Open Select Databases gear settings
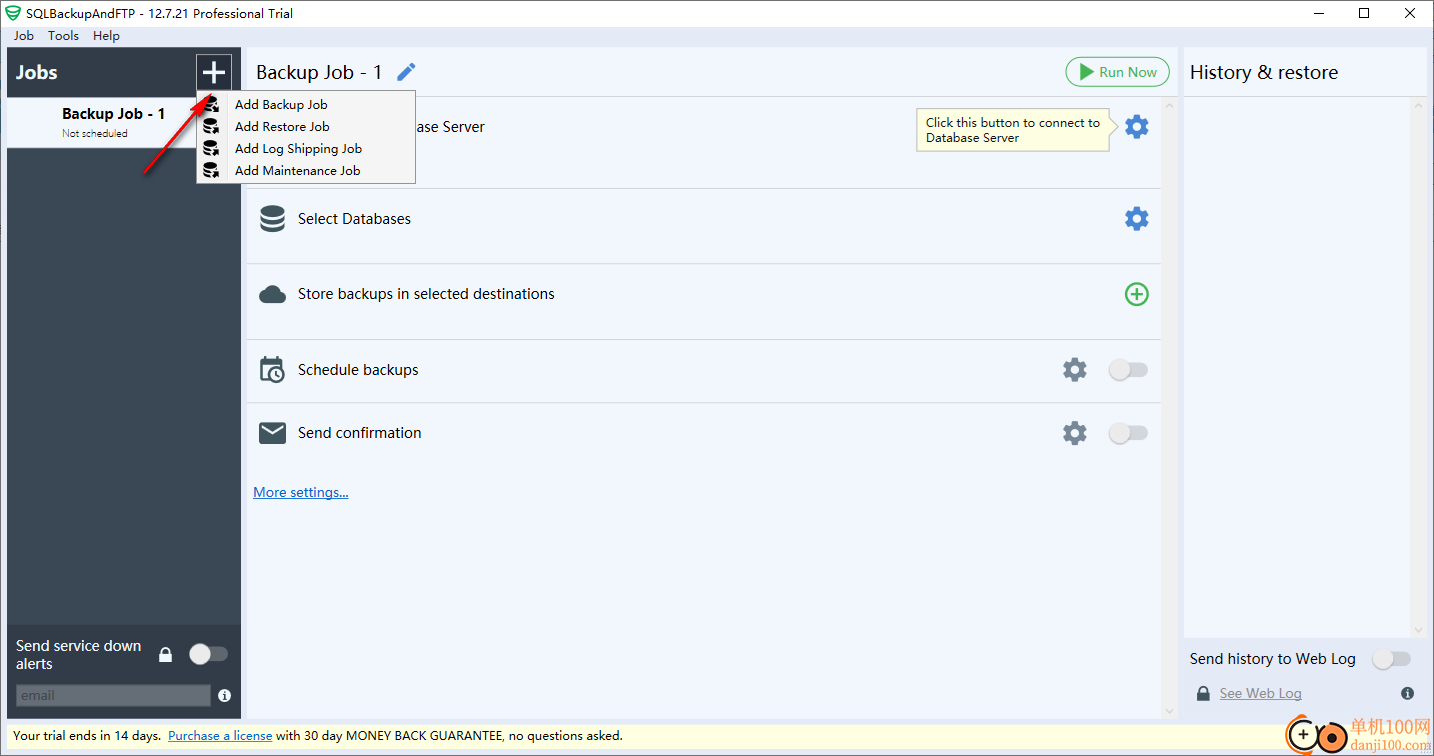This screenshot has height=756, width=1434. tap(1137, 219)
